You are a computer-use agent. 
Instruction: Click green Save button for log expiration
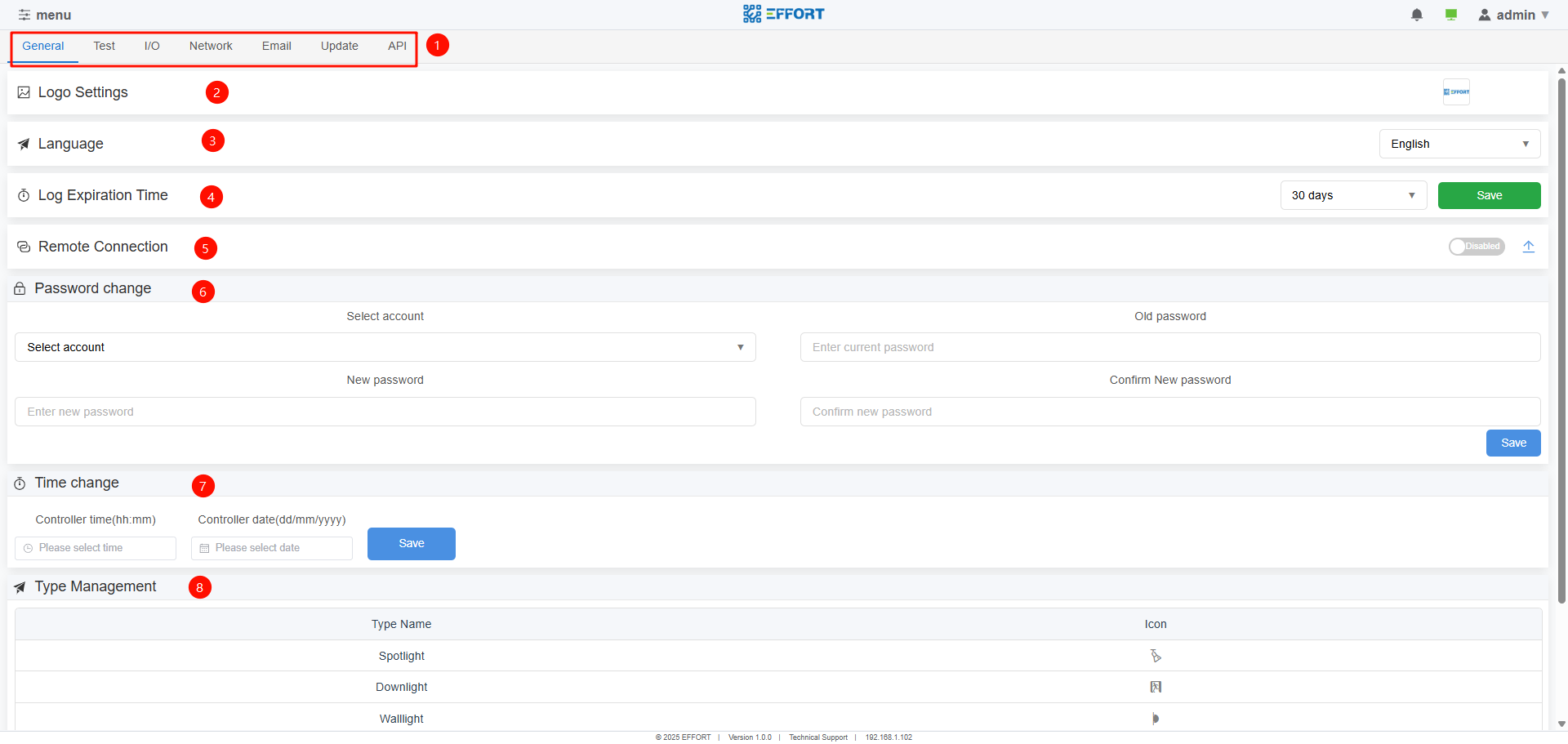click(x=1489, y=195)
